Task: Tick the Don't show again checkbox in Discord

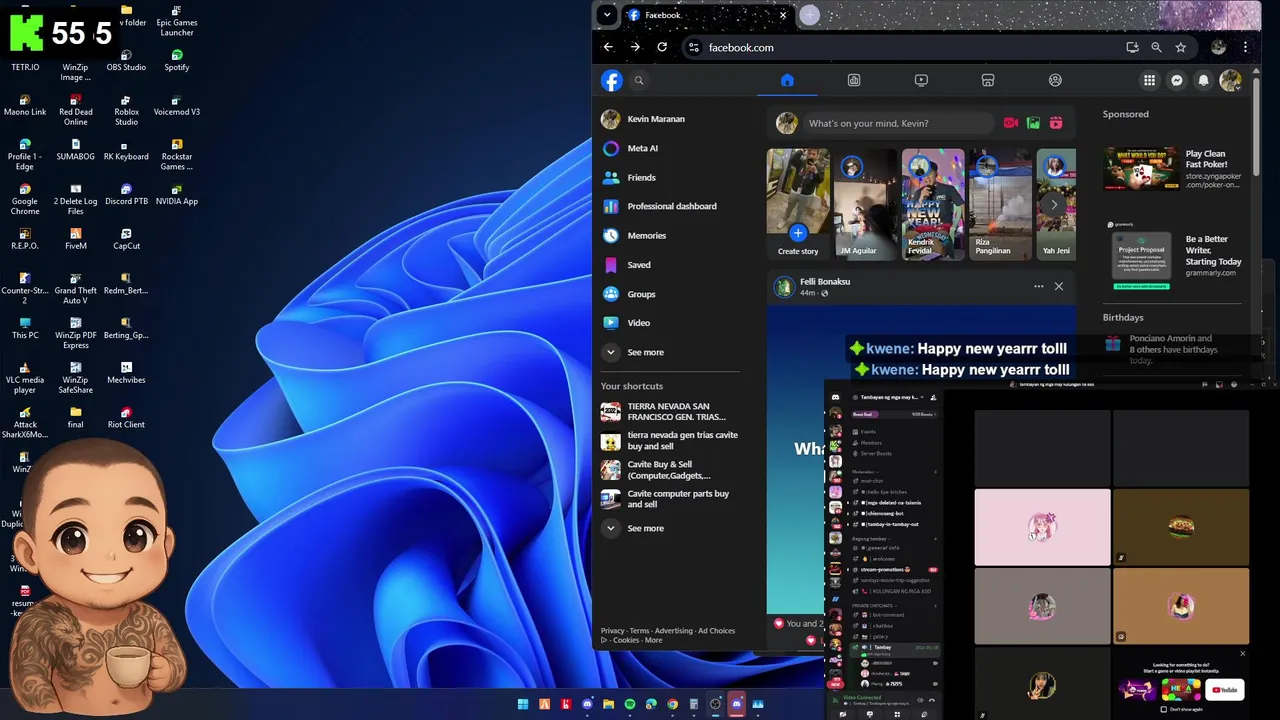Action: [1164, 709]
